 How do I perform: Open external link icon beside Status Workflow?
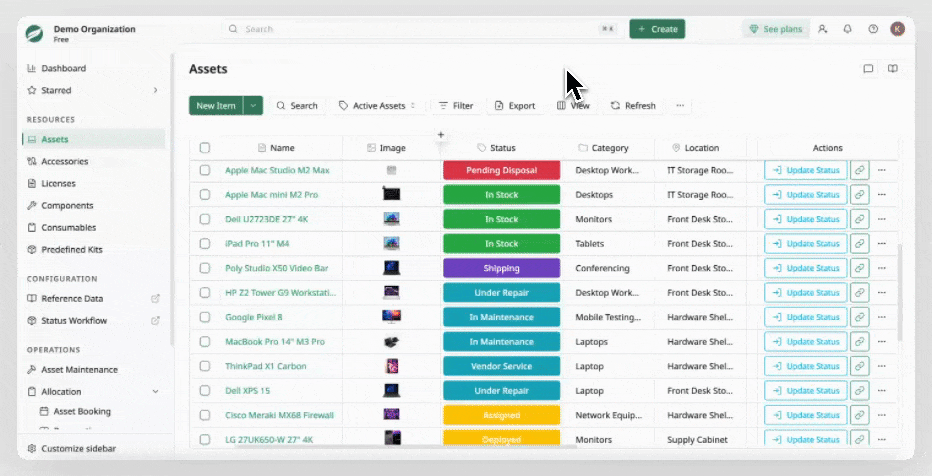click(155, 320)
